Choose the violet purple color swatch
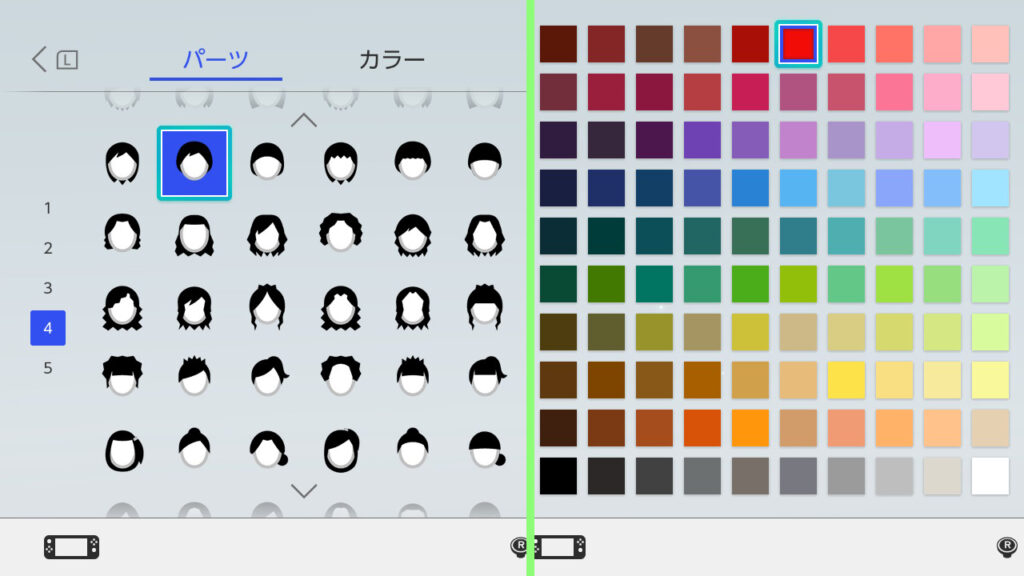 click(x=702, y=140)
